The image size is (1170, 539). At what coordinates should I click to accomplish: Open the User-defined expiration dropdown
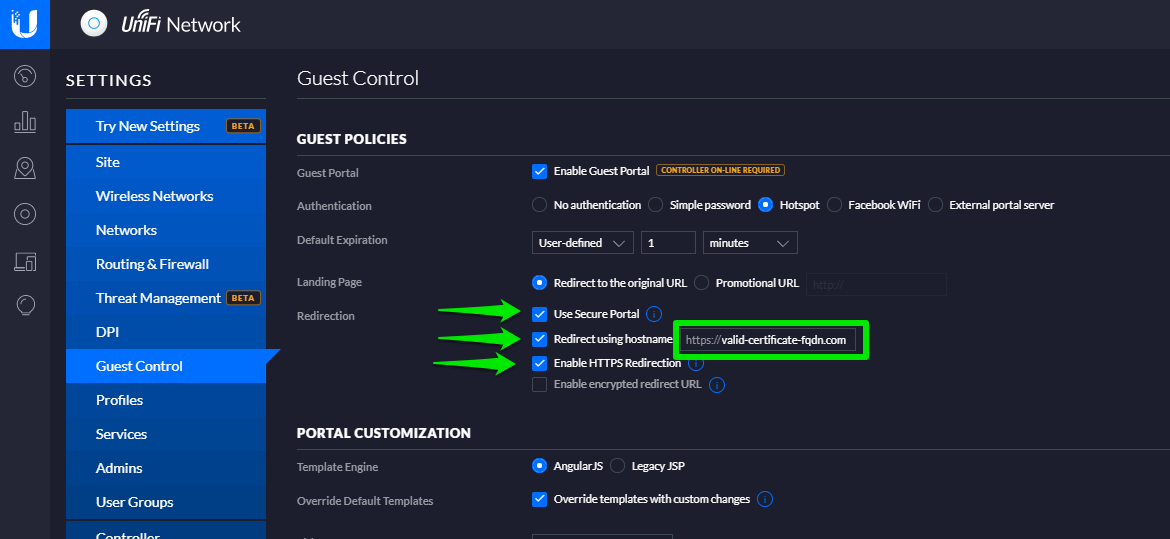pyautogui.click(x=582, y=243)
